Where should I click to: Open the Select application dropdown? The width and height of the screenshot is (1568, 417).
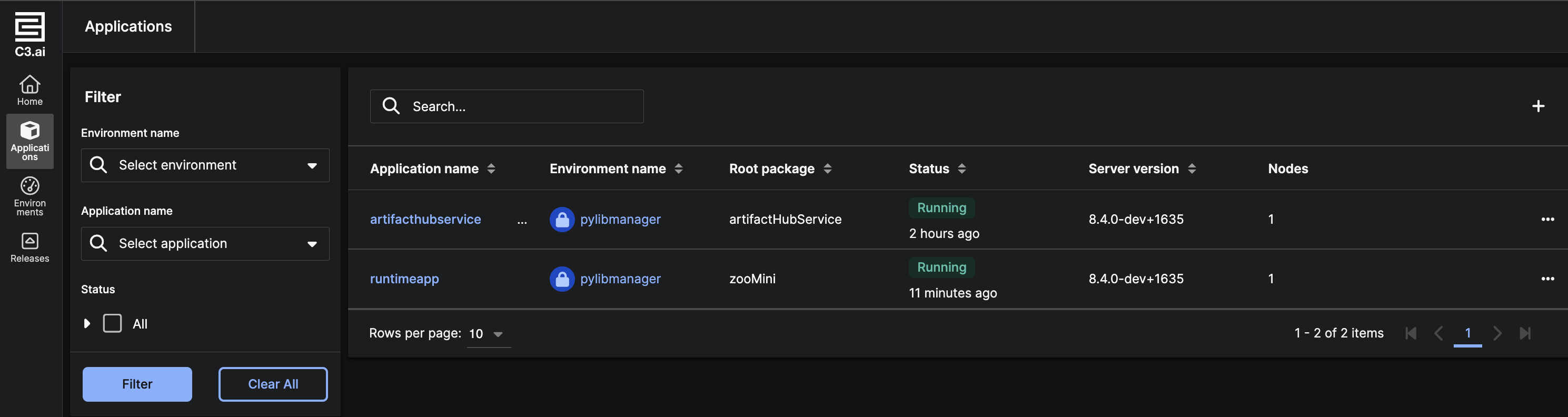pyautogui.click(x=205, y=243)
